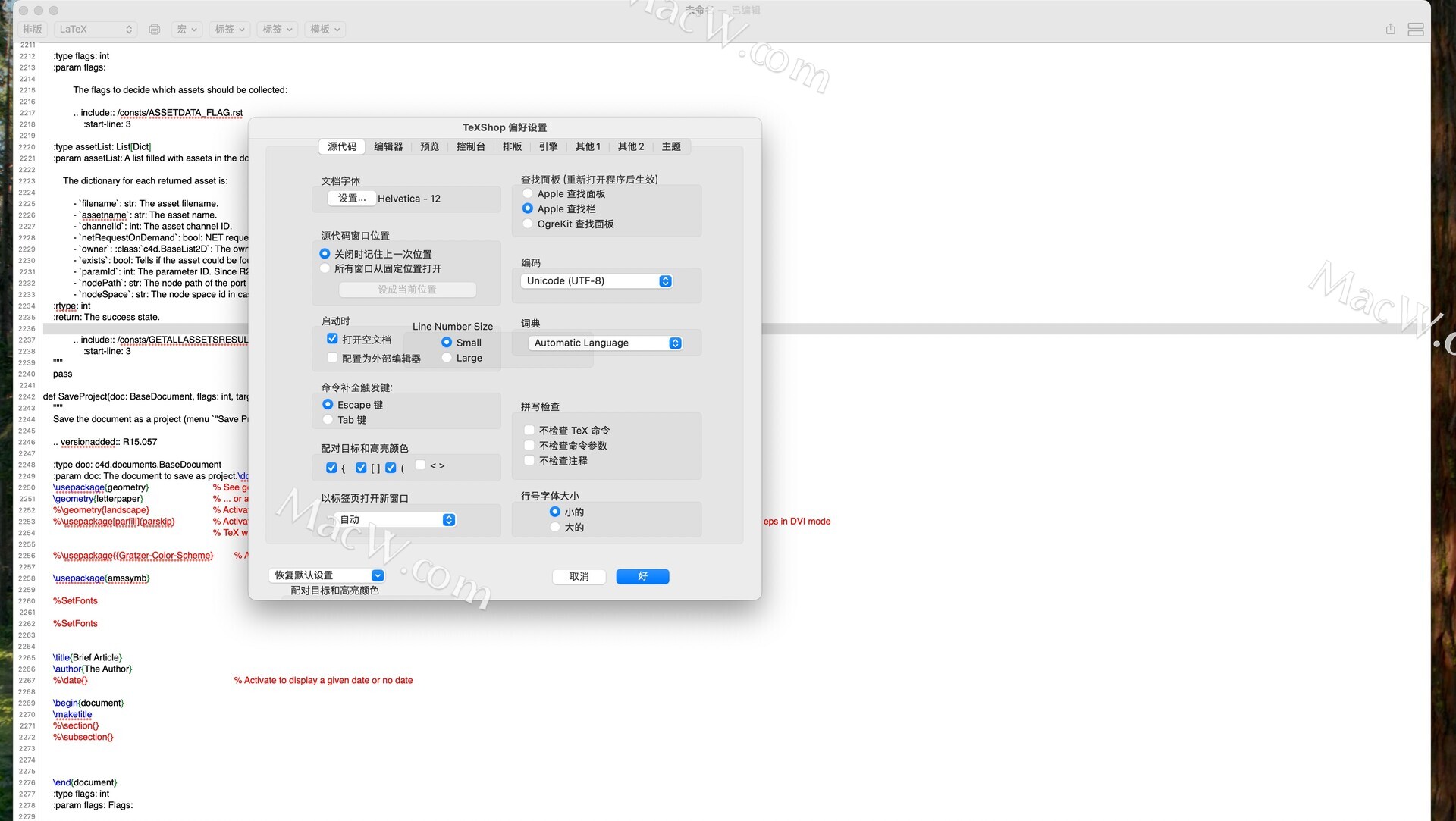Toggle square bracket [ ] matching checkbox
The image size is (1456, 821).
point(361,468)
